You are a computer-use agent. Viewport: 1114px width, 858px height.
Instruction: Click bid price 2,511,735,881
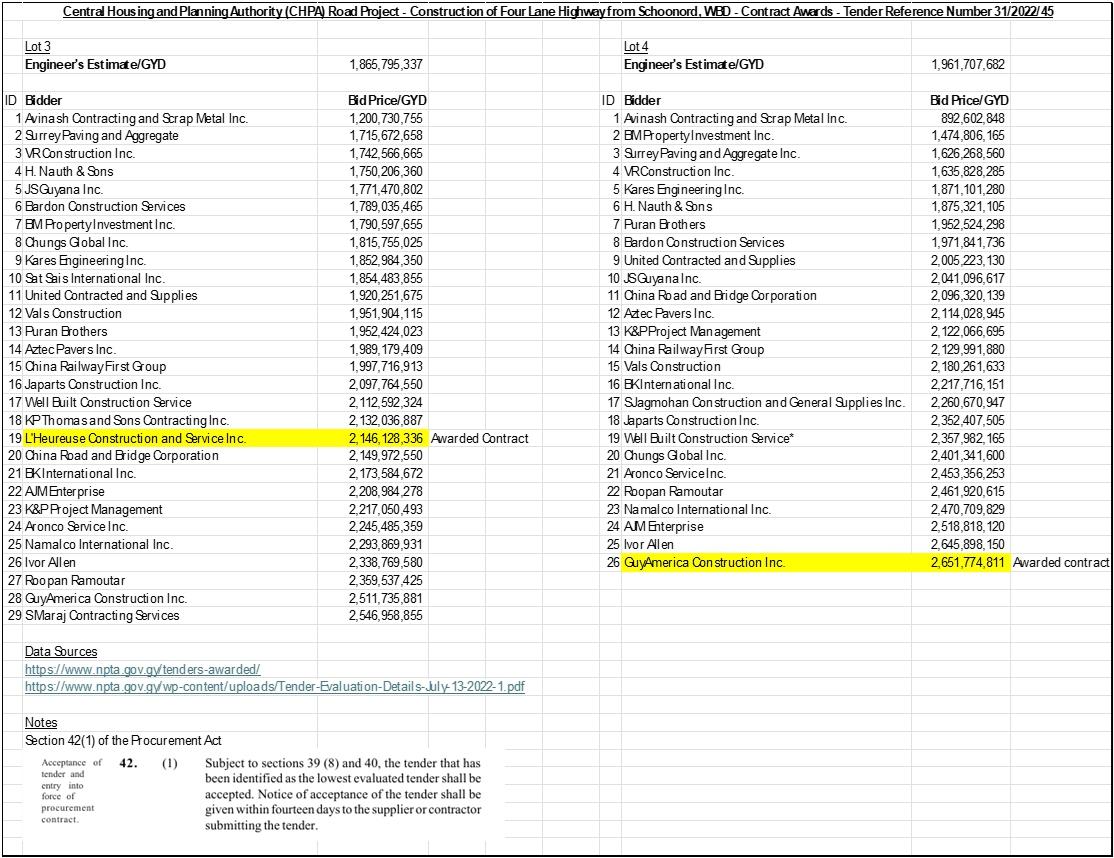pyautogui.click(x=386, y=598)
